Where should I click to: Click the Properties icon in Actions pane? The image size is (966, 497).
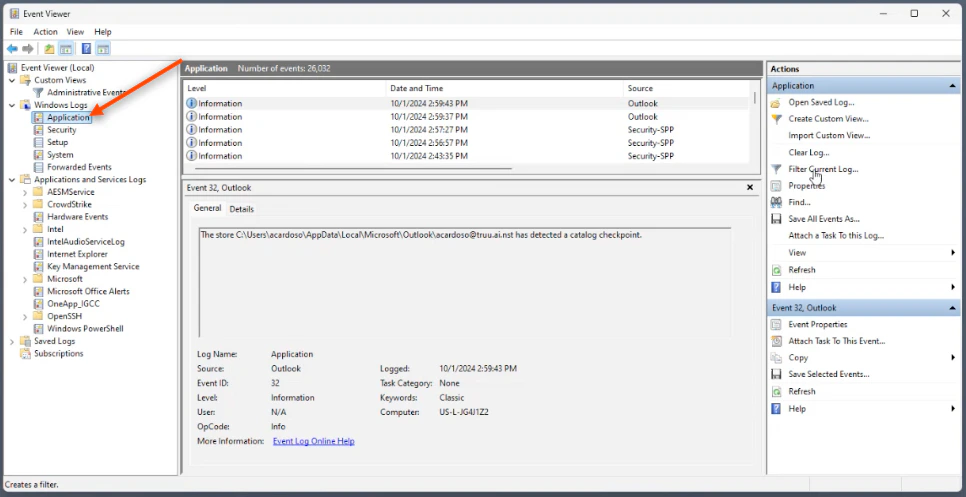pos(776,185)
